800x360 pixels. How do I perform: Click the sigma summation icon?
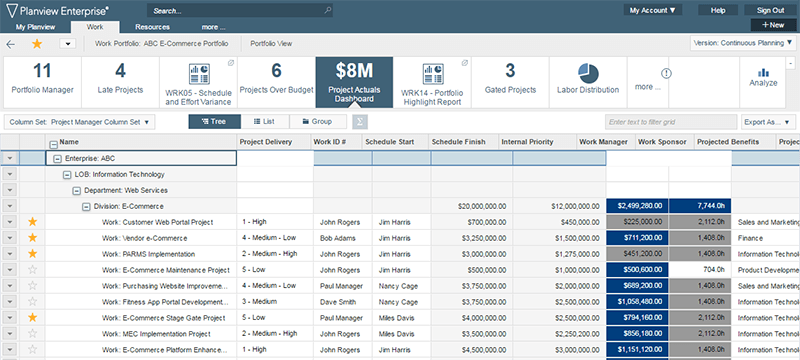(x=360, y=122)
